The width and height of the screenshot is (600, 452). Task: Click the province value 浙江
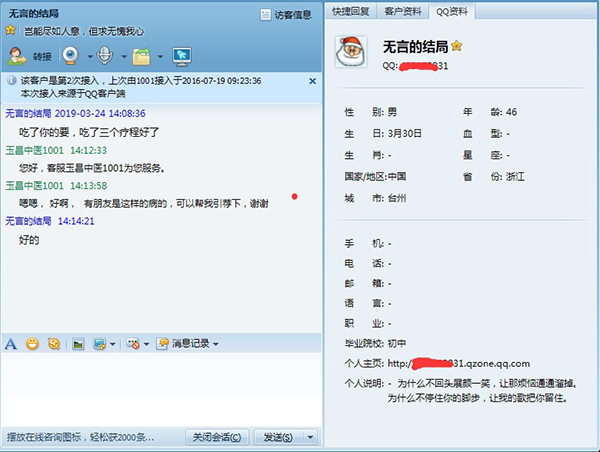tap(515, 177)
